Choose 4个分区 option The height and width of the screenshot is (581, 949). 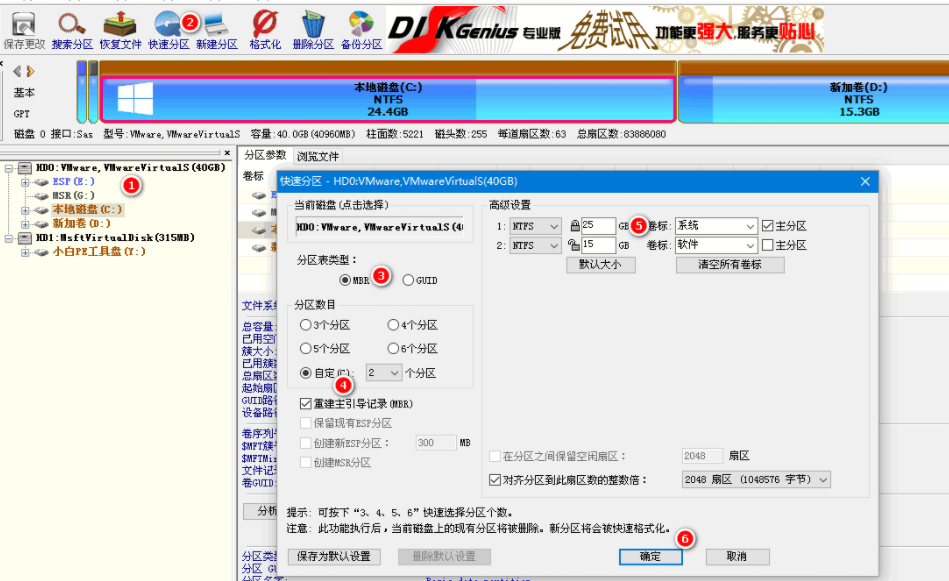tap(393, 325)
